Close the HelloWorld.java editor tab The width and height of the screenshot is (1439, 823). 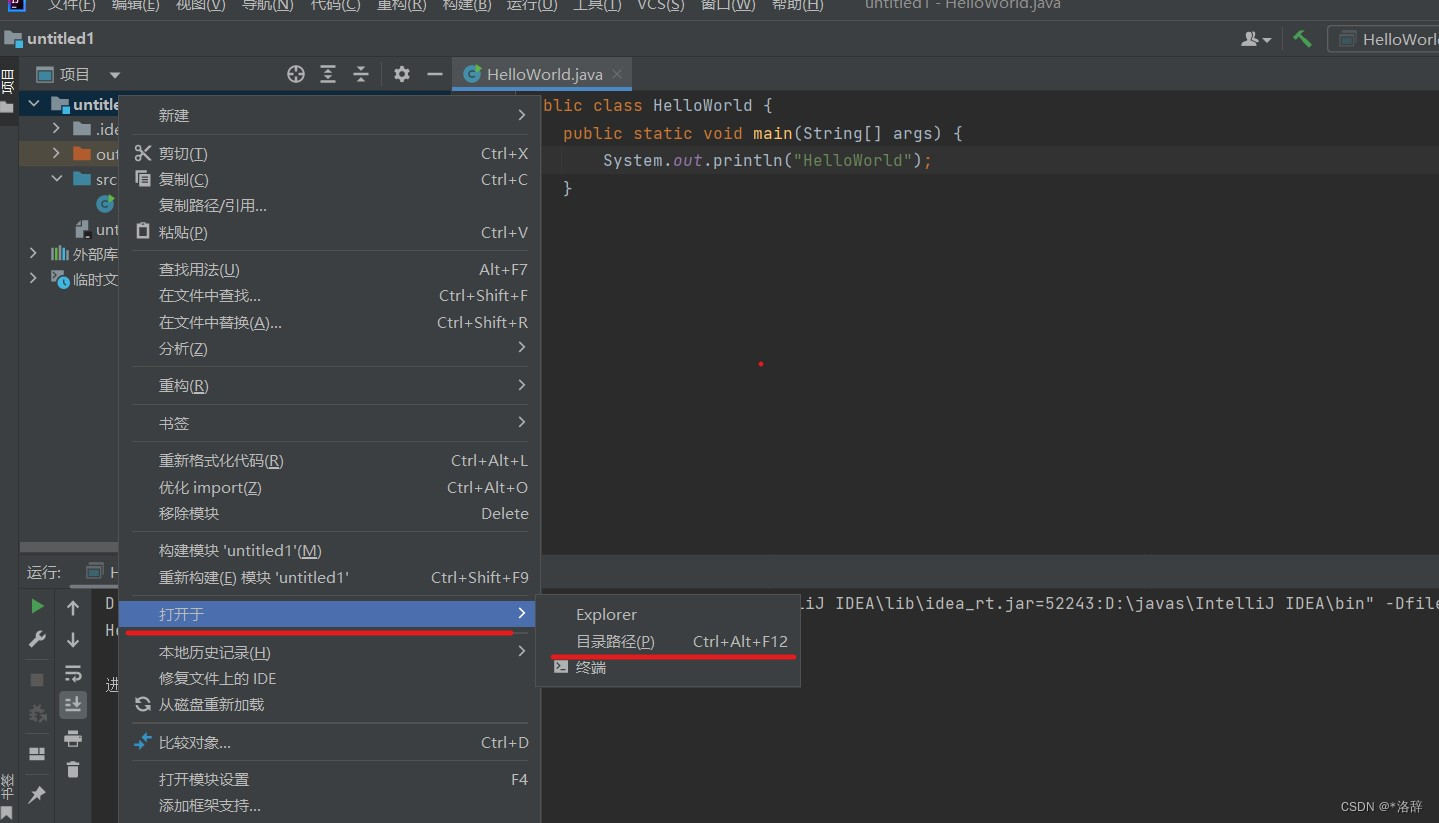click(x=617, y=74)
